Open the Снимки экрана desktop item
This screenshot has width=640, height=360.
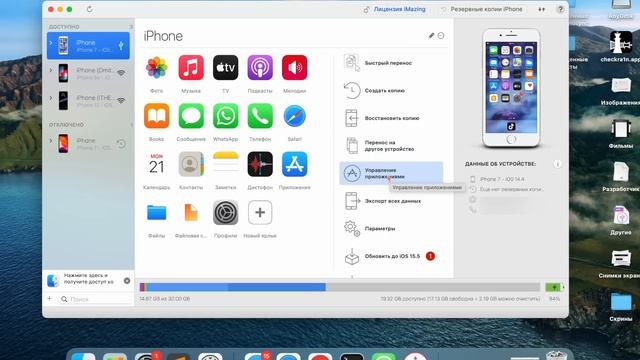621,264
